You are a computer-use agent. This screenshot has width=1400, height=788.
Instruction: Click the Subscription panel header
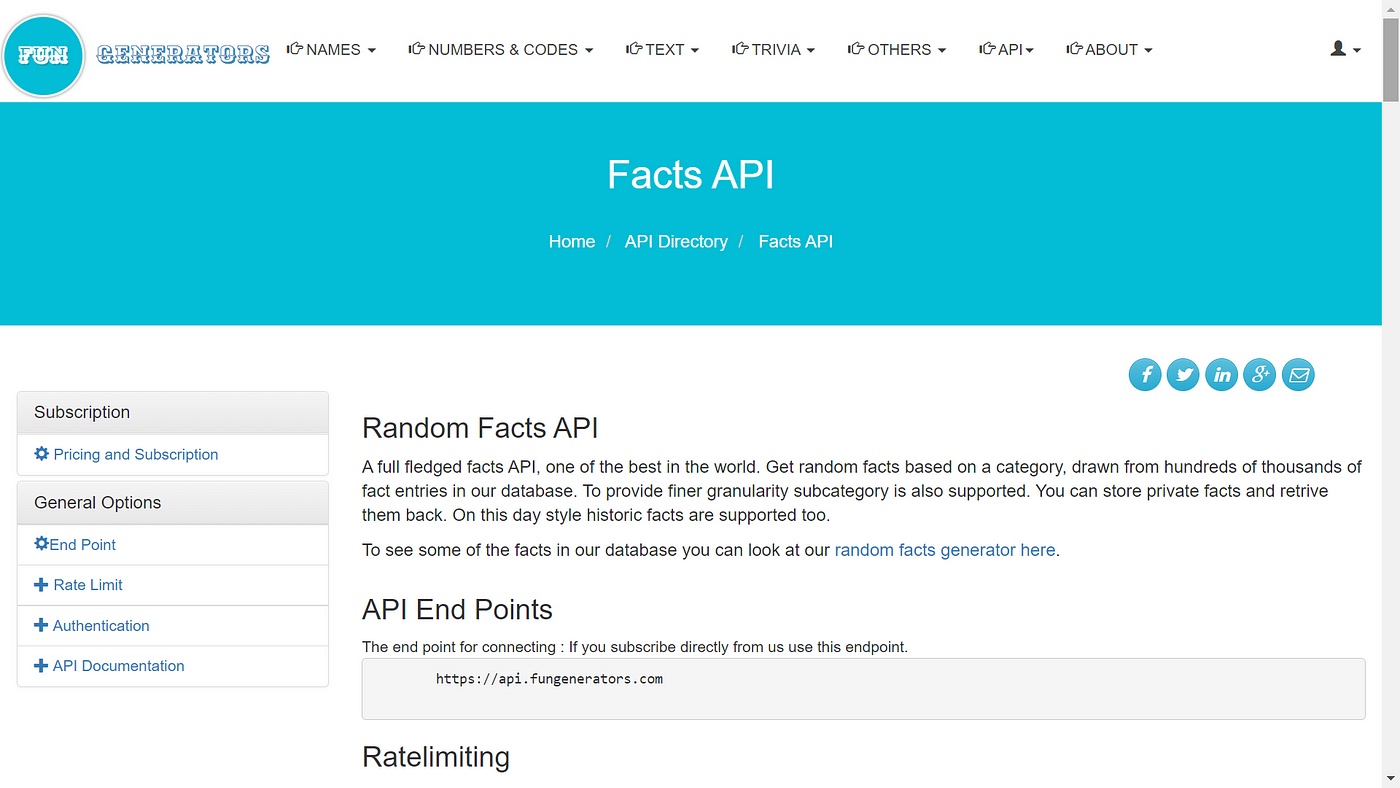coord(173,412)
